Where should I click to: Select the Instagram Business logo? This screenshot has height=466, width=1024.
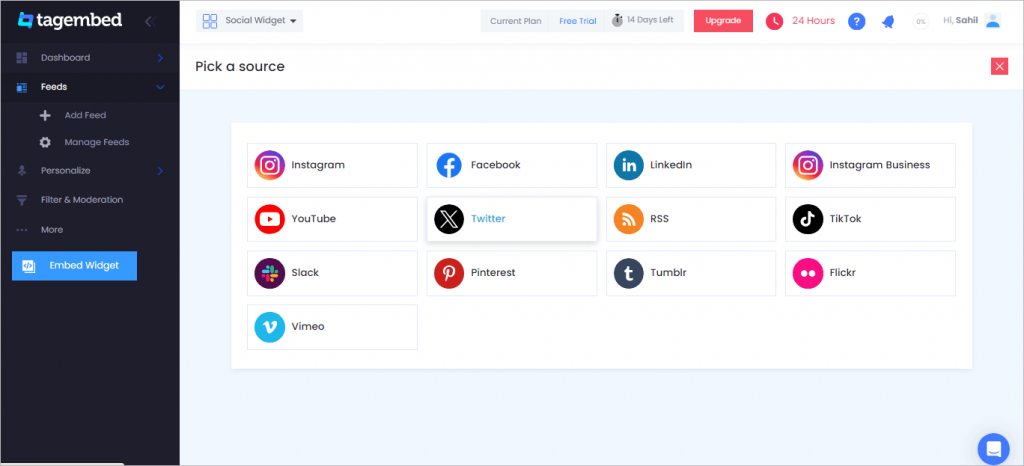point(808,165)
